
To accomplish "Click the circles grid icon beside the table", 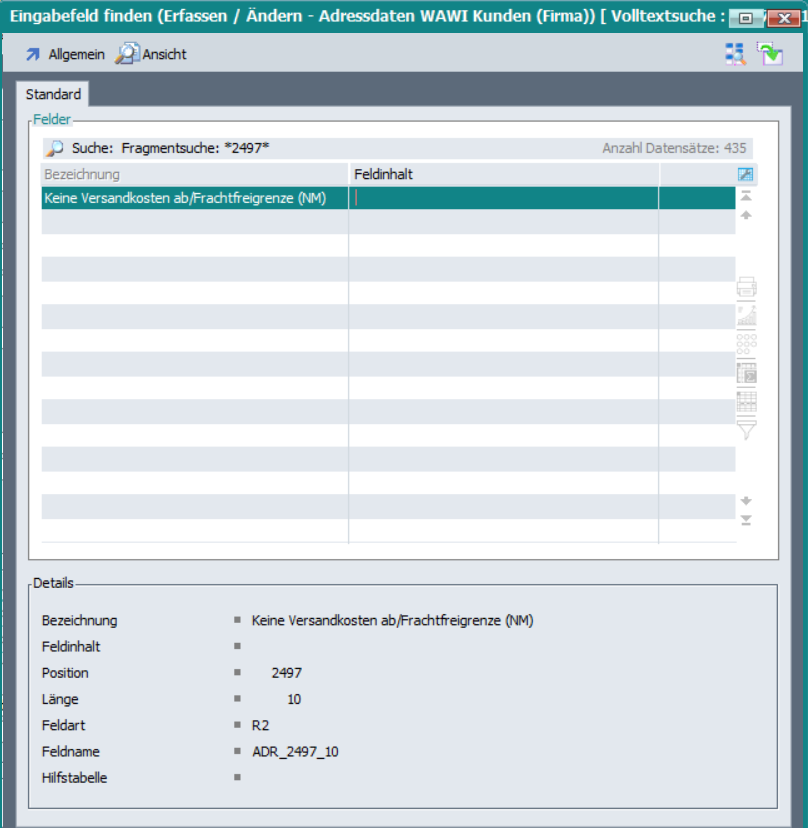I will [x=746, y=345].
